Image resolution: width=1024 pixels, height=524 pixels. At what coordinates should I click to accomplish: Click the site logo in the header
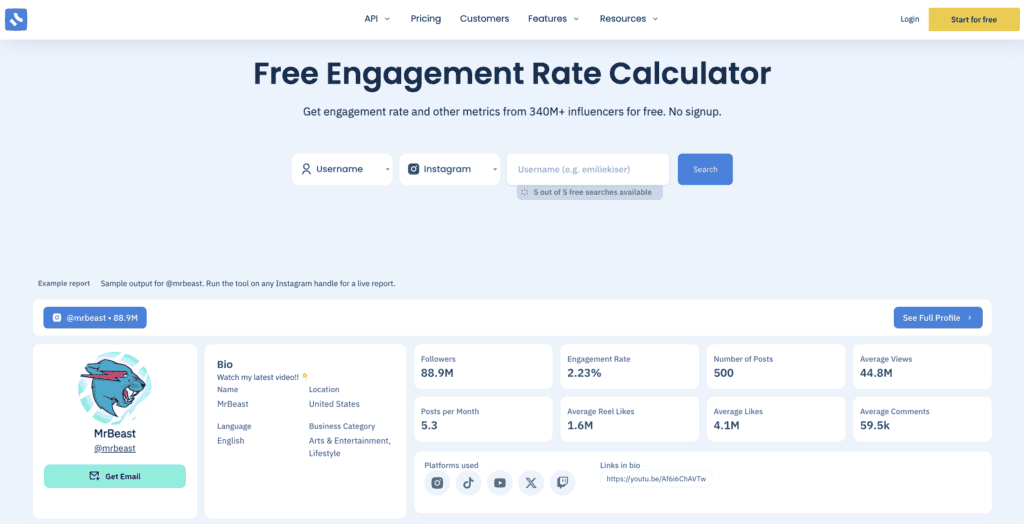[x=16, y=20]
